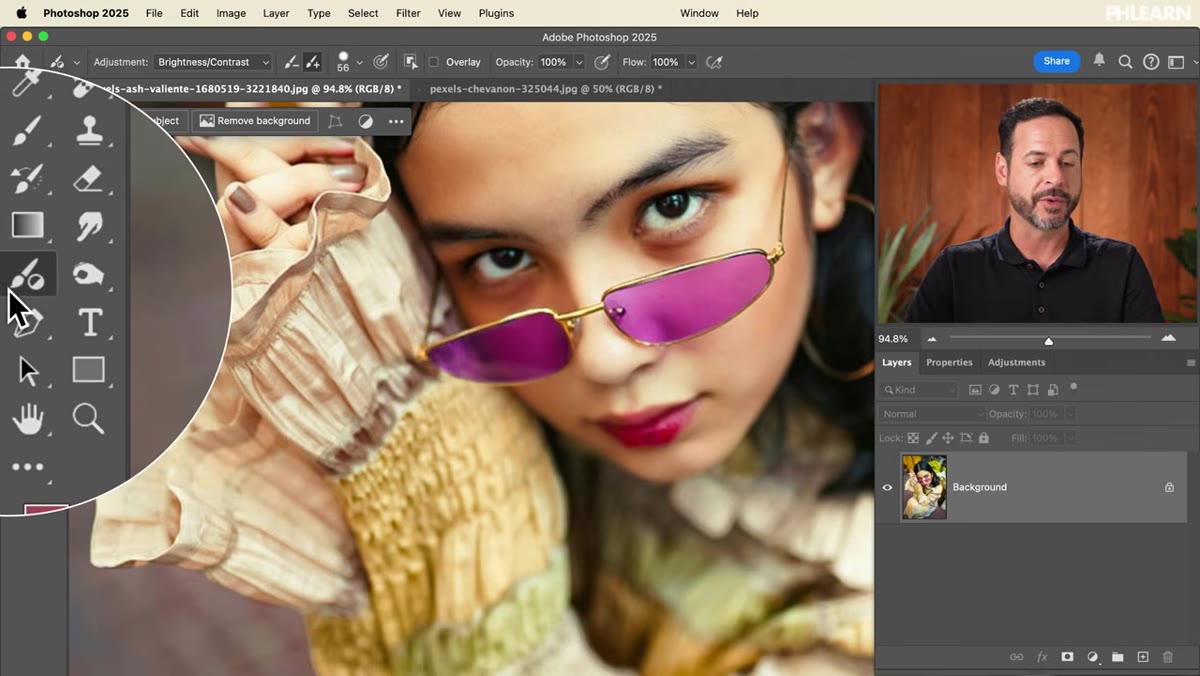Select the Type tool
Image resolution: width=1200 pixels, height=676 pixels.
click(90, 322)
